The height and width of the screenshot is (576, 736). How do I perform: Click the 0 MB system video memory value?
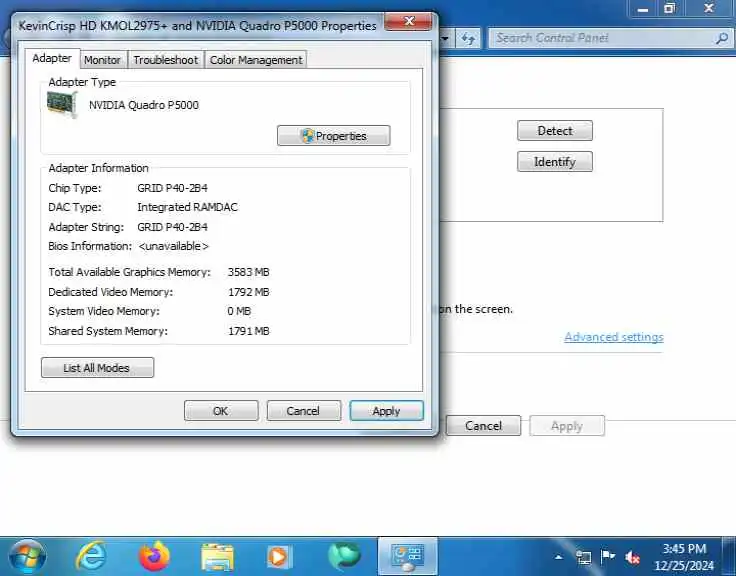pos(239,311)
